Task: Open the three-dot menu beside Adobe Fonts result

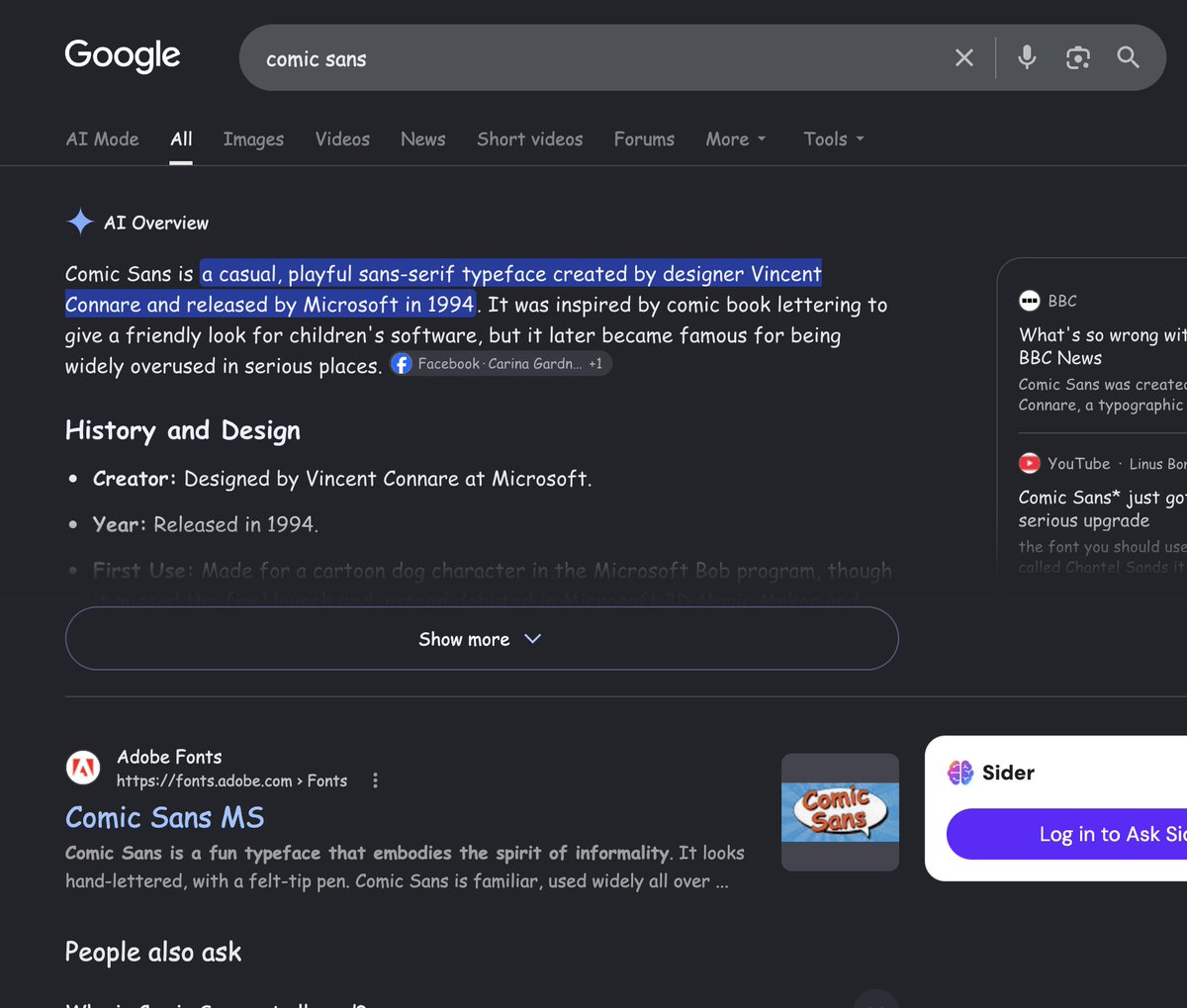Action: tap(375, 780)
